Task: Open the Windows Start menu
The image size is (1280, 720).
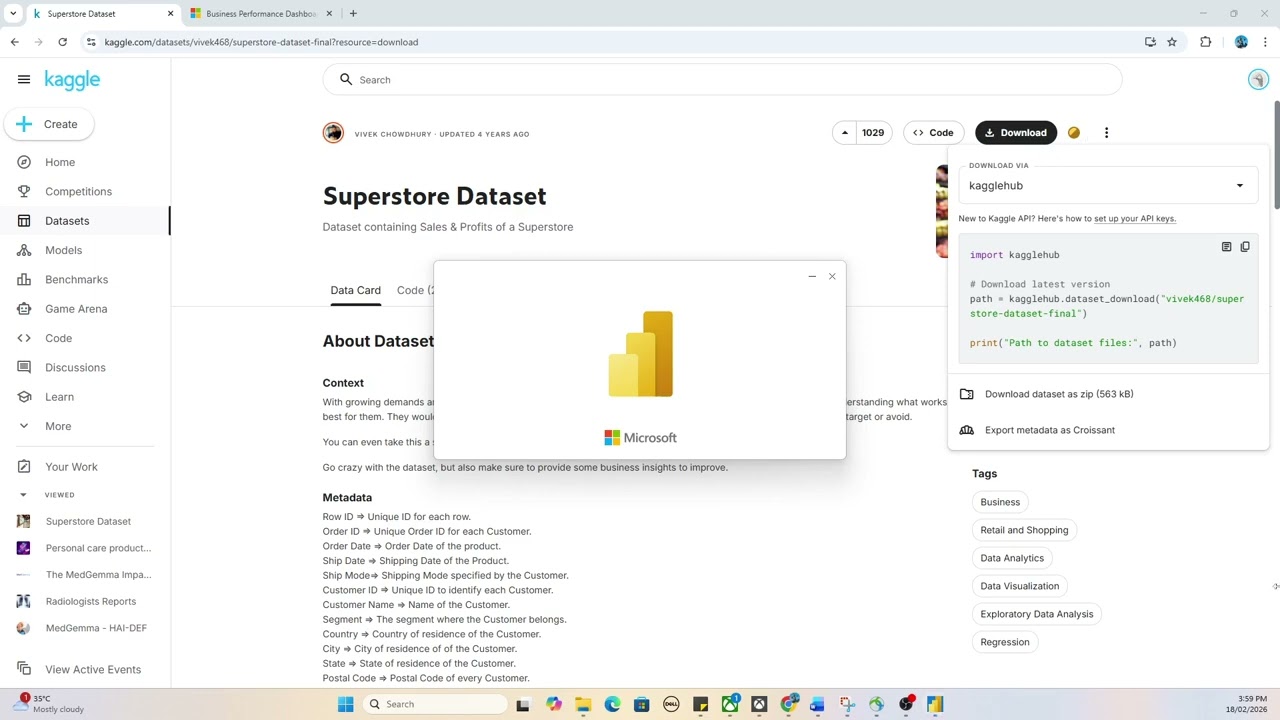Action: [345, 704]
